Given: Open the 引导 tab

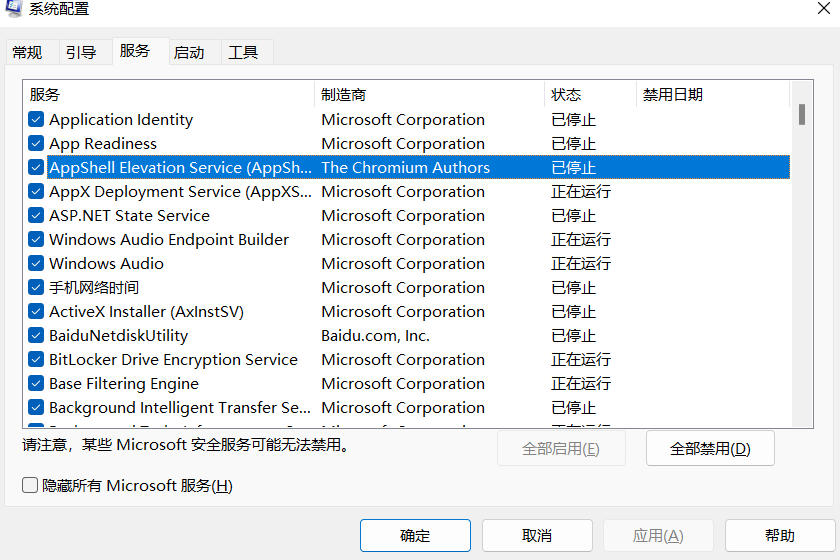Looking at the screenshot, I should tap(81, 53).
